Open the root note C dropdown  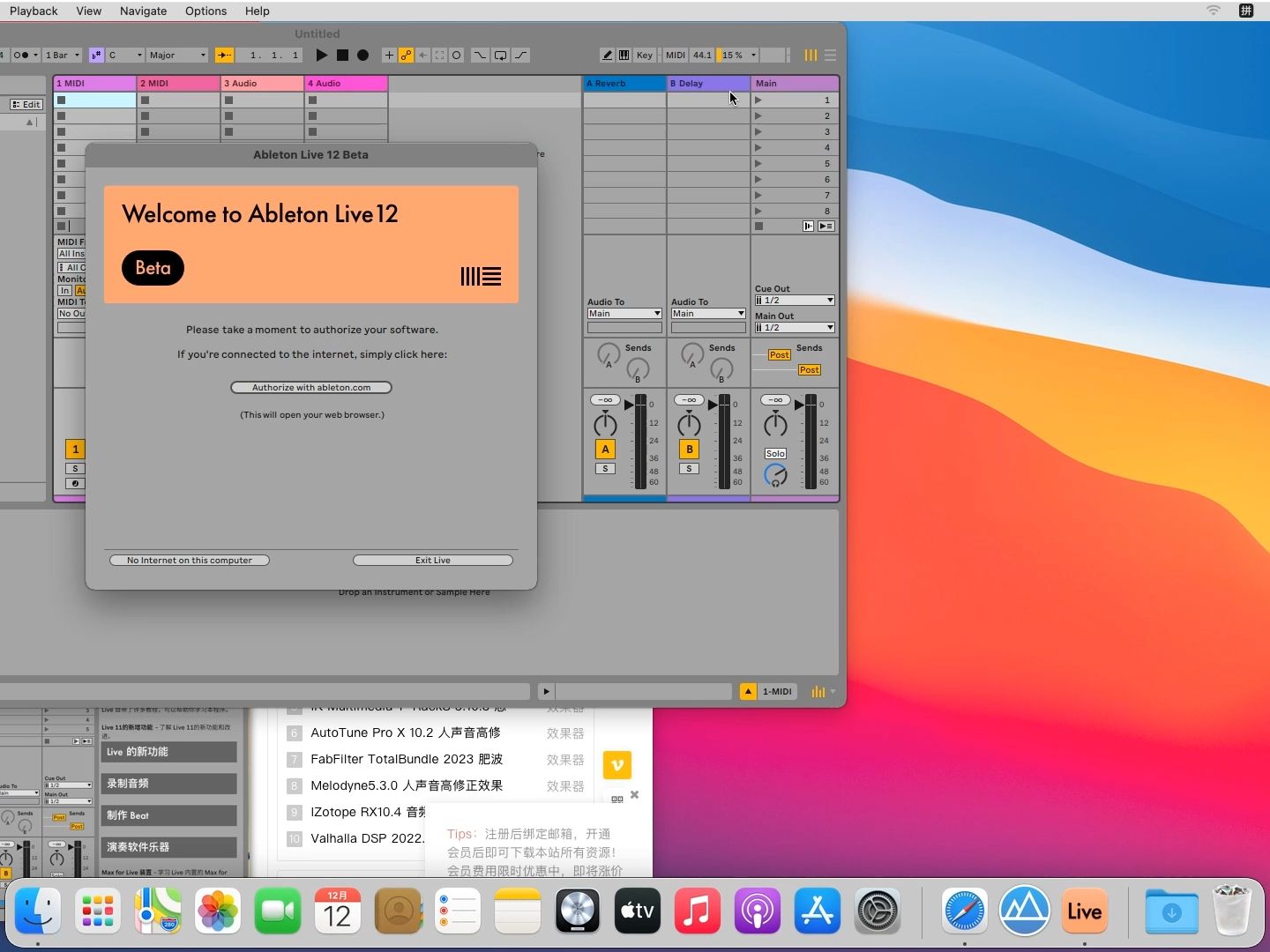125,55
